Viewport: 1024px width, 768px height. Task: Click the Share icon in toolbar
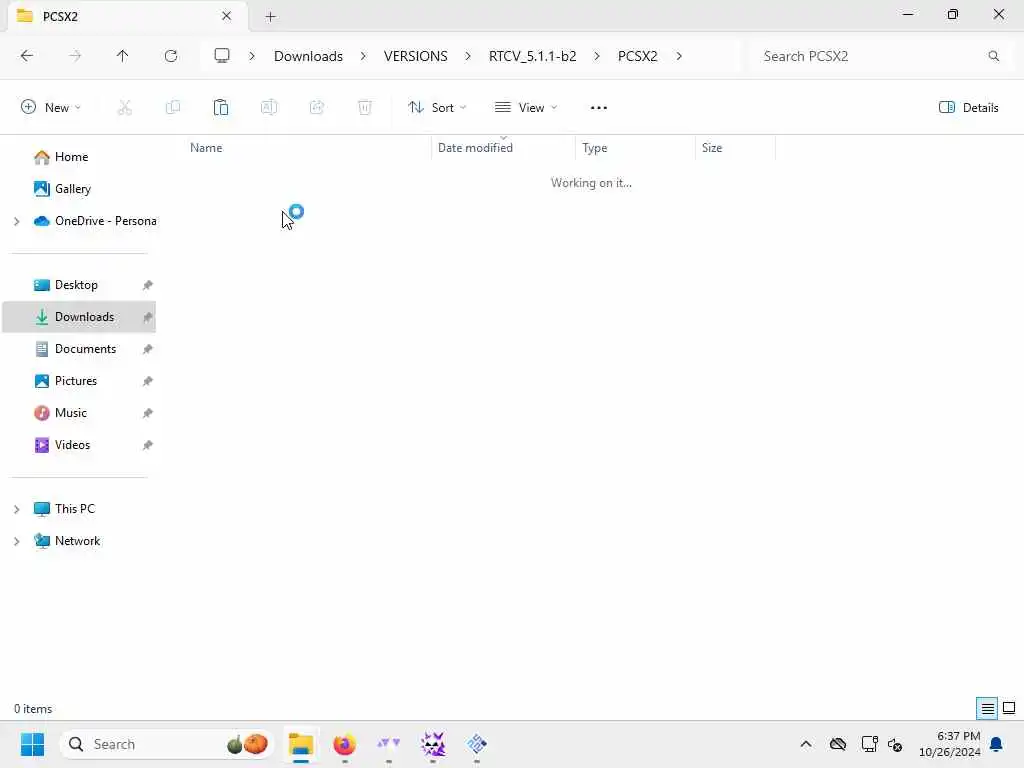coord(317,108)
